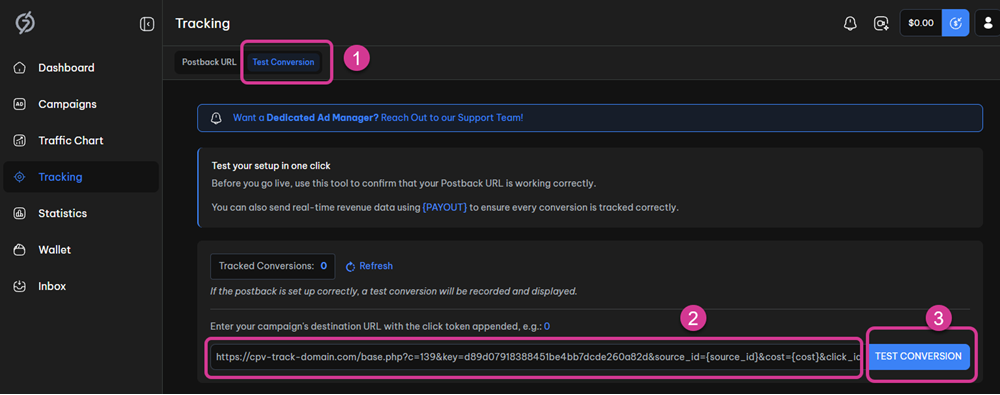Image resolution: width=1000 pixels, height=395 pixels.
Task: Select the Test Conversion tab
Action: point(283,63)
